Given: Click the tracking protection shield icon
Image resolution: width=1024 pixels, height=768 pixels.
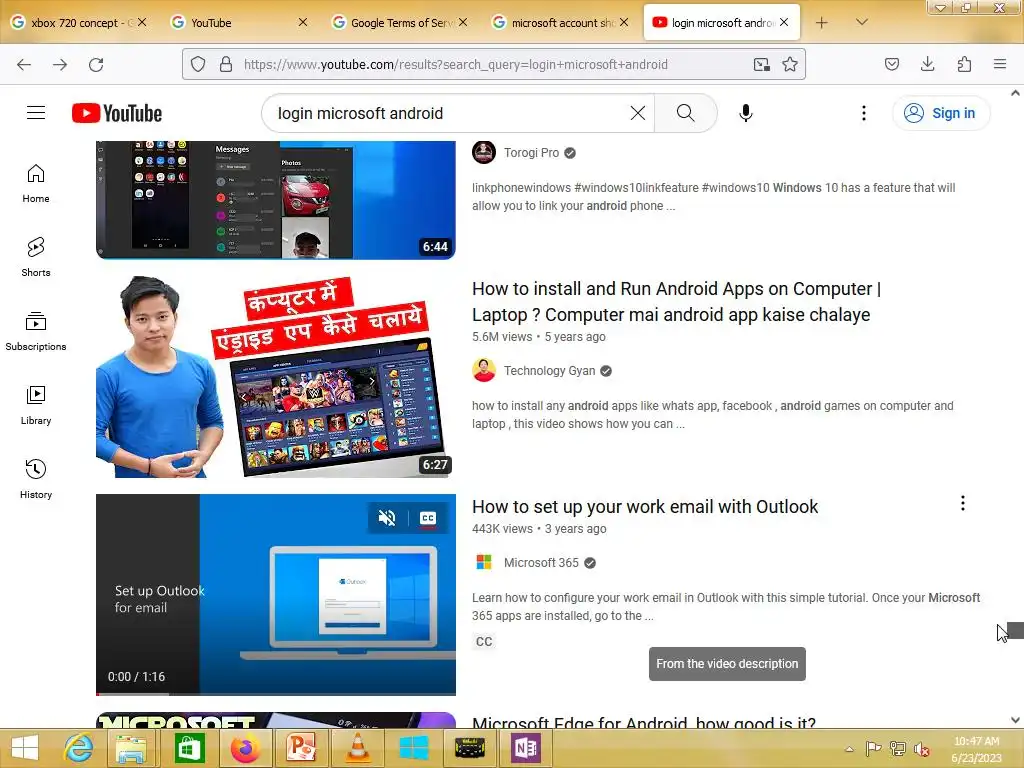Looking at the screenshot, I should (x=198, y=64).
